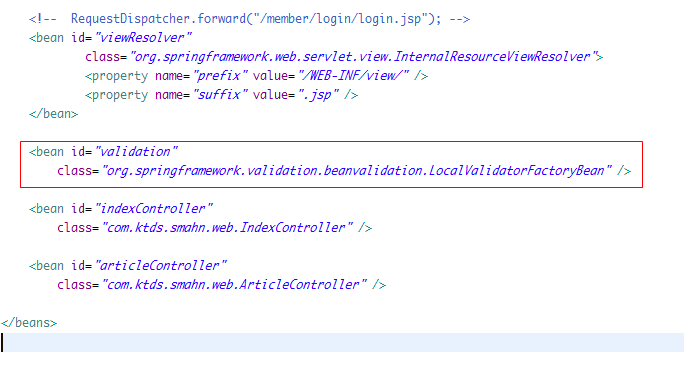Click the indexController bean id
This screenshot has width=684, height=376.
(154, 209)
